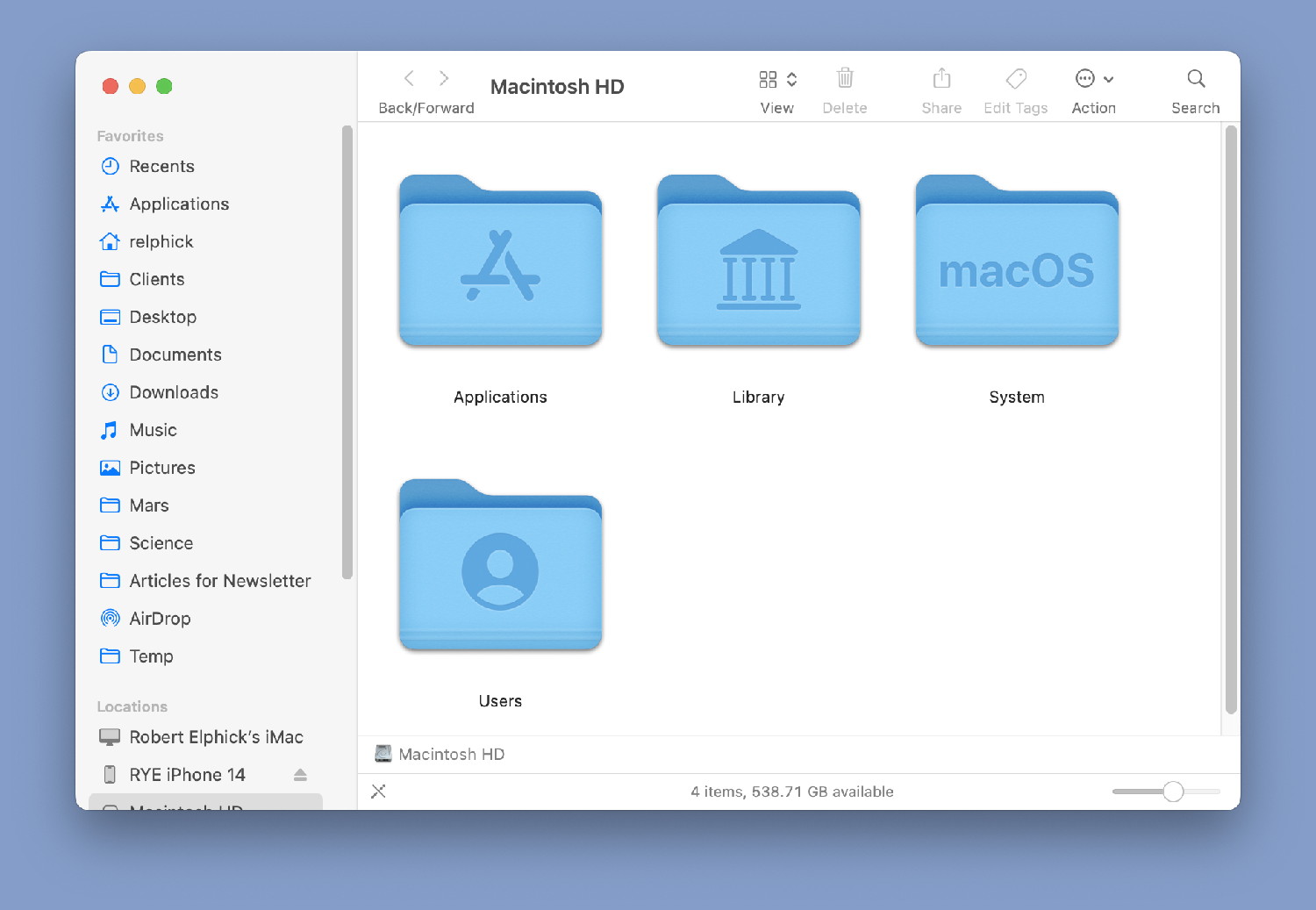Click the Library folder name label
Screen dimensions: 1316x910
coord(759,398)
